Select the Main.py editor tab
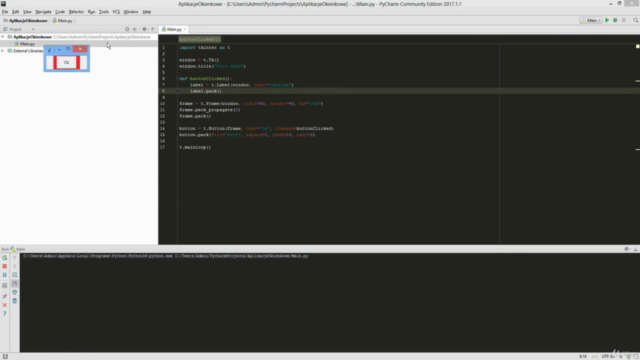 click(174, 29)
